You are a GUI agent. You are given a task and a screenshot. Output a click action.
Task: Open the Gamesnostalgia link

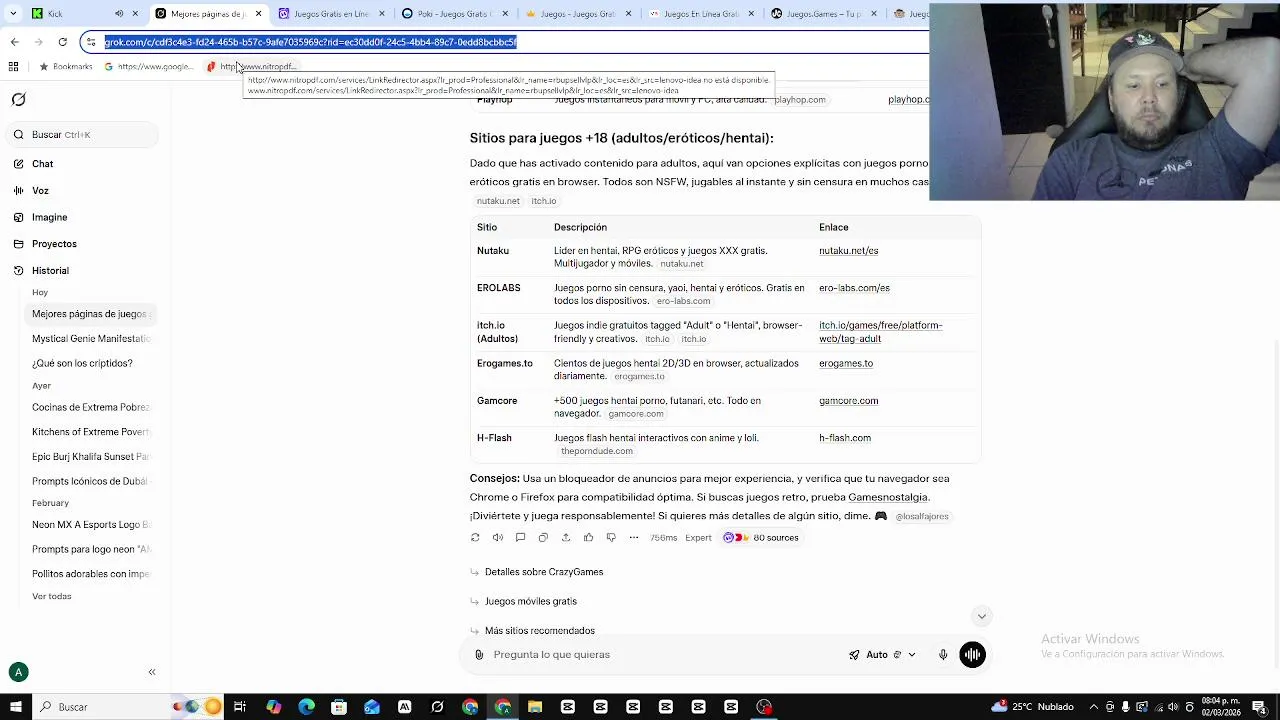click(888, 497)
